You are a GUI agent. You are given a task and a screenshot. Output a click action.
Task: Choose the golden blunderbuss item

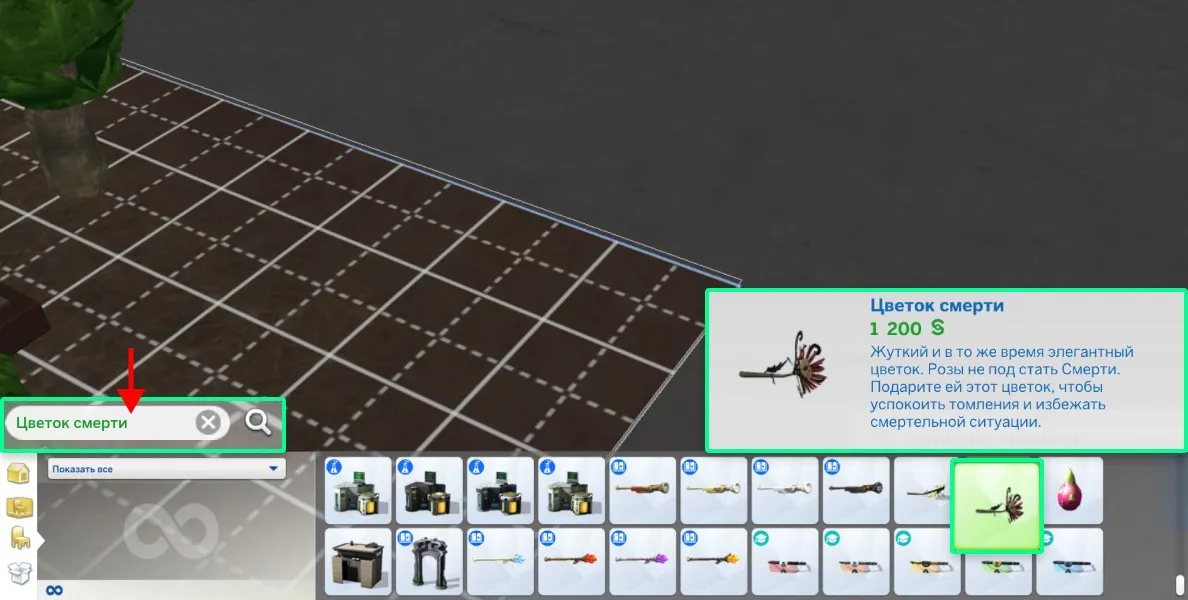714,491
